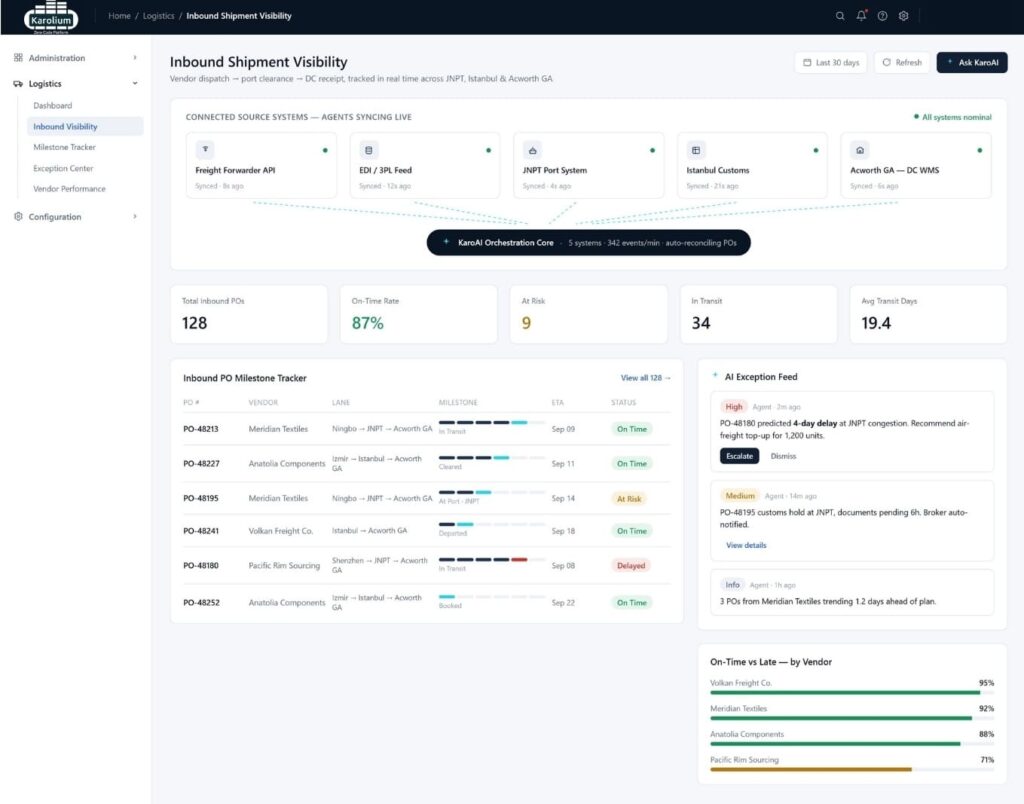The image size is (1024, 804).
Task: Expand the Administration menu section
Action: pyautogui.click(x=76, y=58)
